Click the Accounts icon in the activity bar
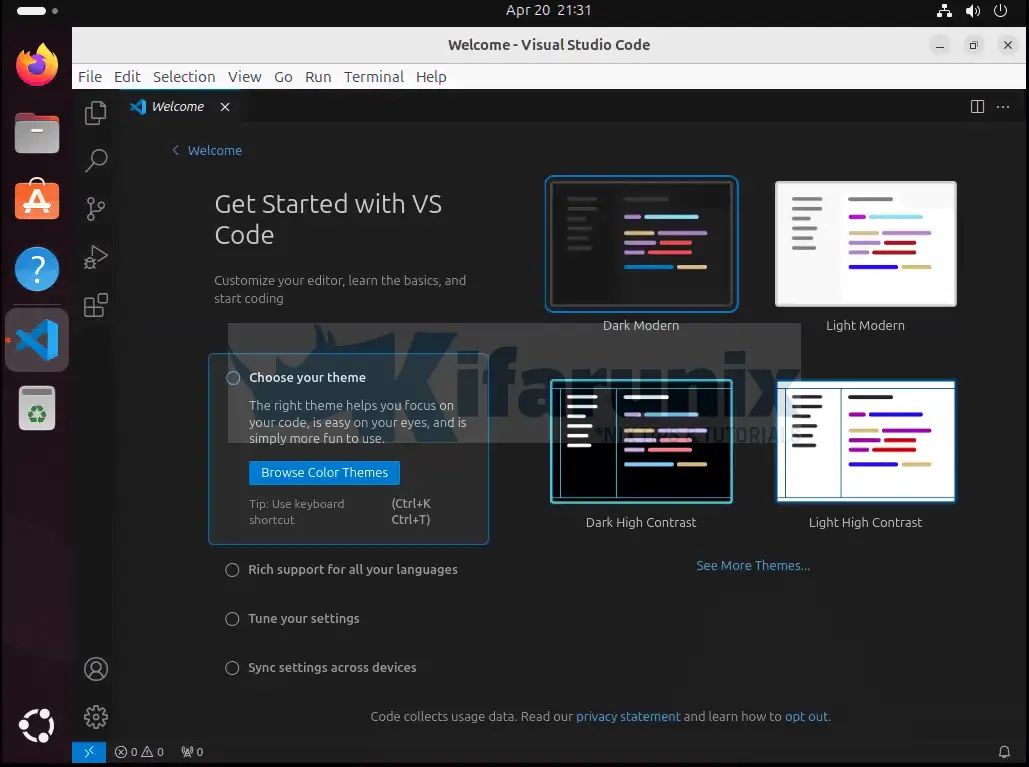 click(x=95, y=669)
